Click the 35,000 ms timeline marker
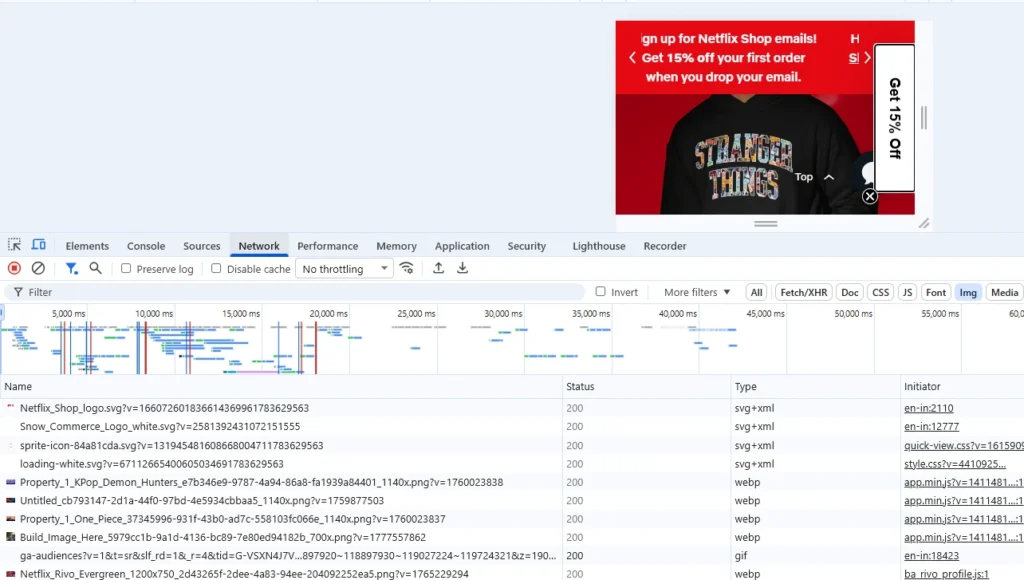This screenshot has width=1024, height=580. (x=591, y=314)
